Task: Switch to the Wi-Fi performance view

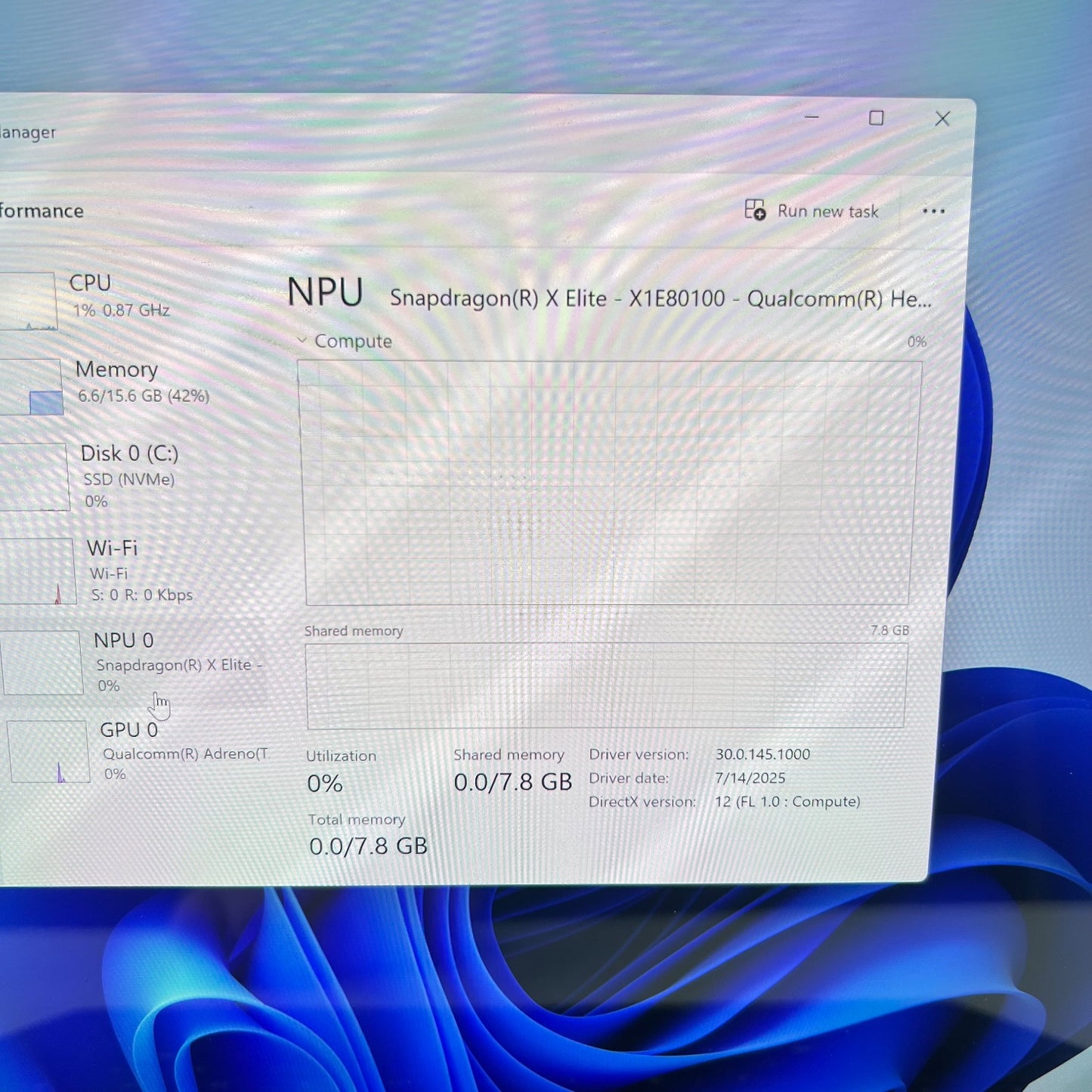Action: click(113, 569)
